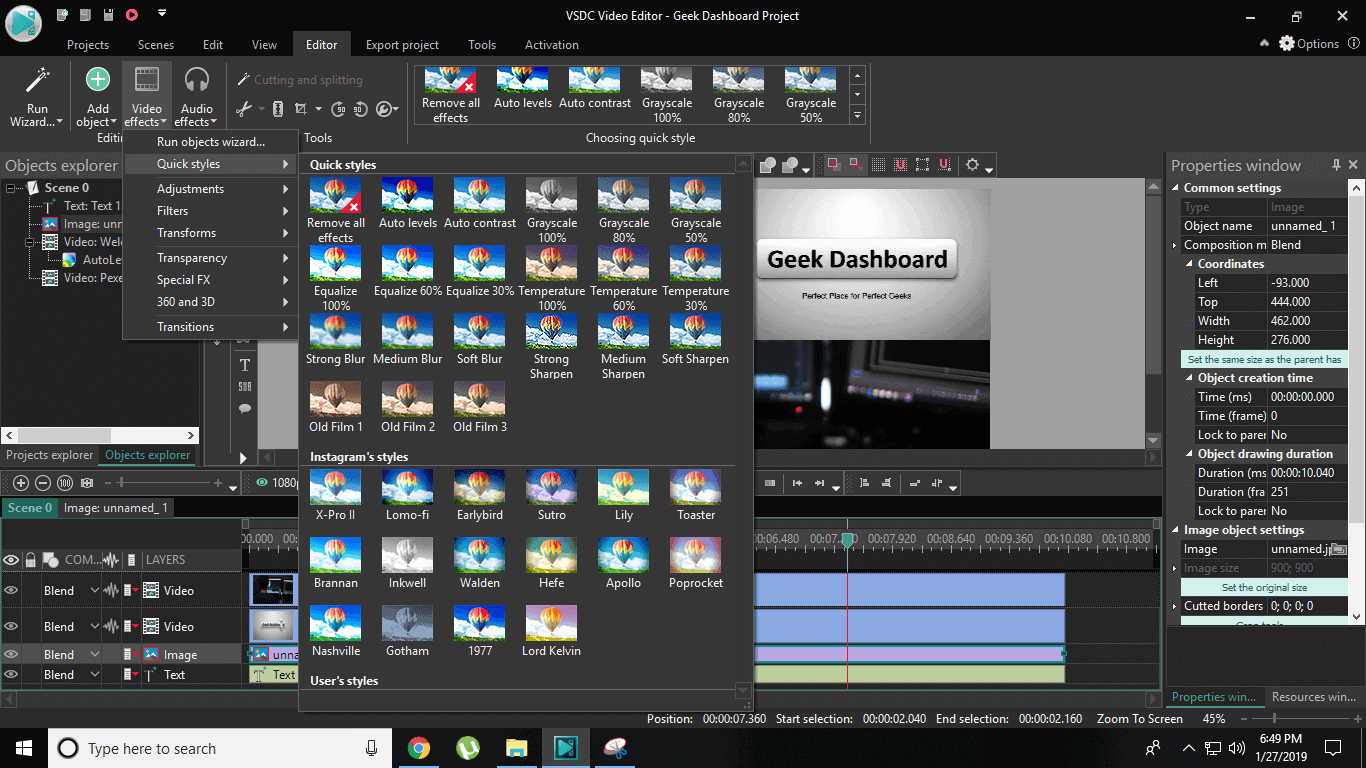Select the scissors cut tool
The height and width of the screenshot is (768, 1366).
[244, 109]
